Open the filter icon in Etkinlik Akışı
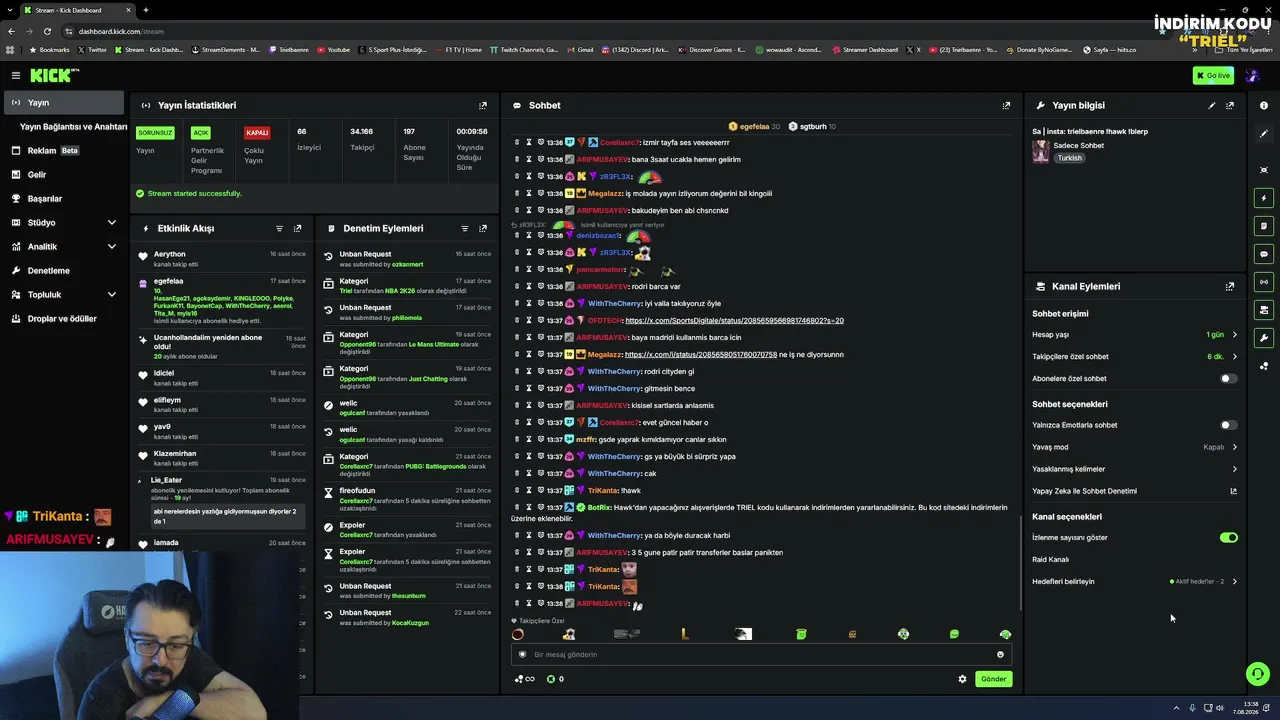 coord(279,228)
